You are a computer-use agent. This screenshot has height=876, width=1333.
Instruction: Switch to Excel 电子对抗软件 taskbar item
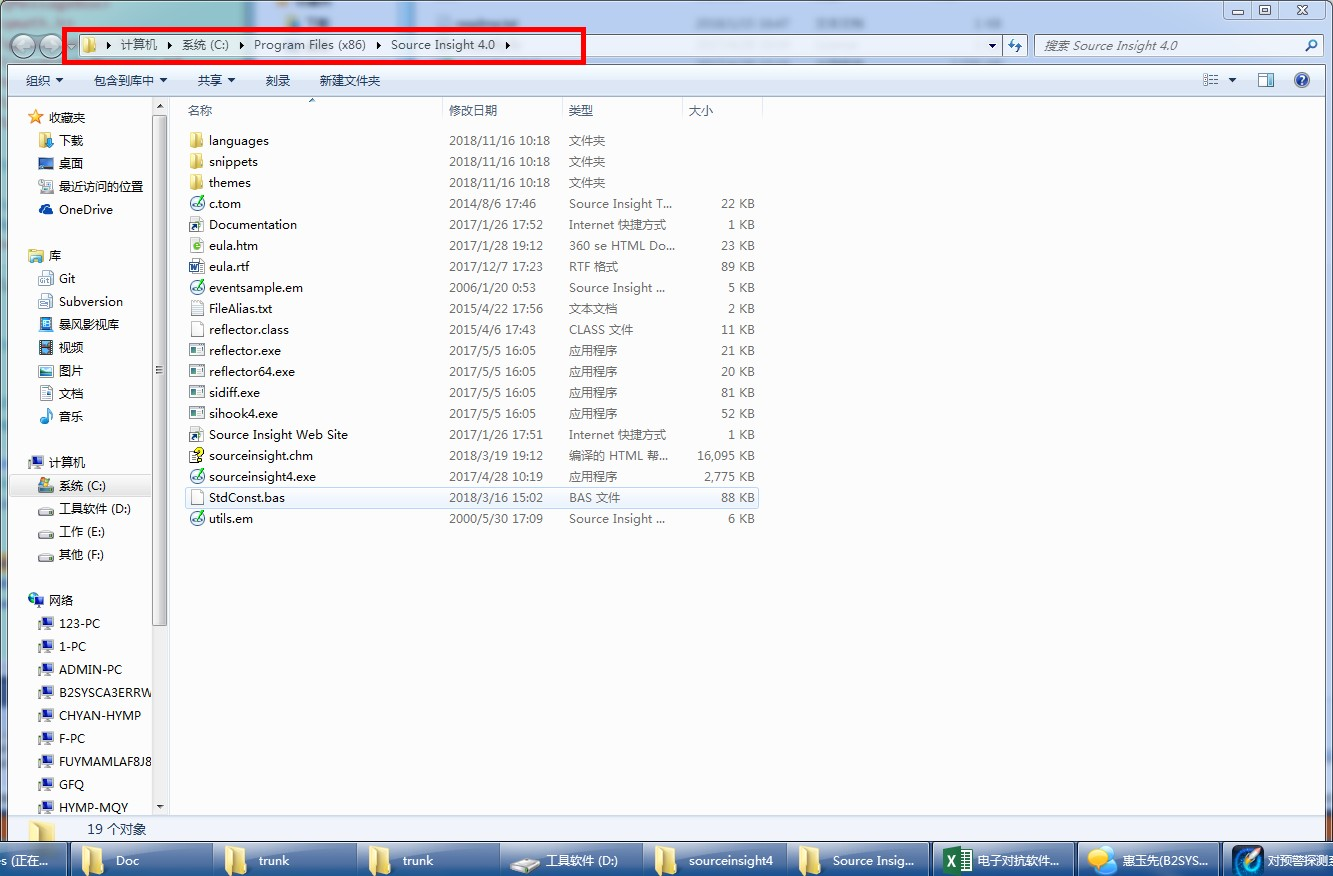(x=1004, y=860)
